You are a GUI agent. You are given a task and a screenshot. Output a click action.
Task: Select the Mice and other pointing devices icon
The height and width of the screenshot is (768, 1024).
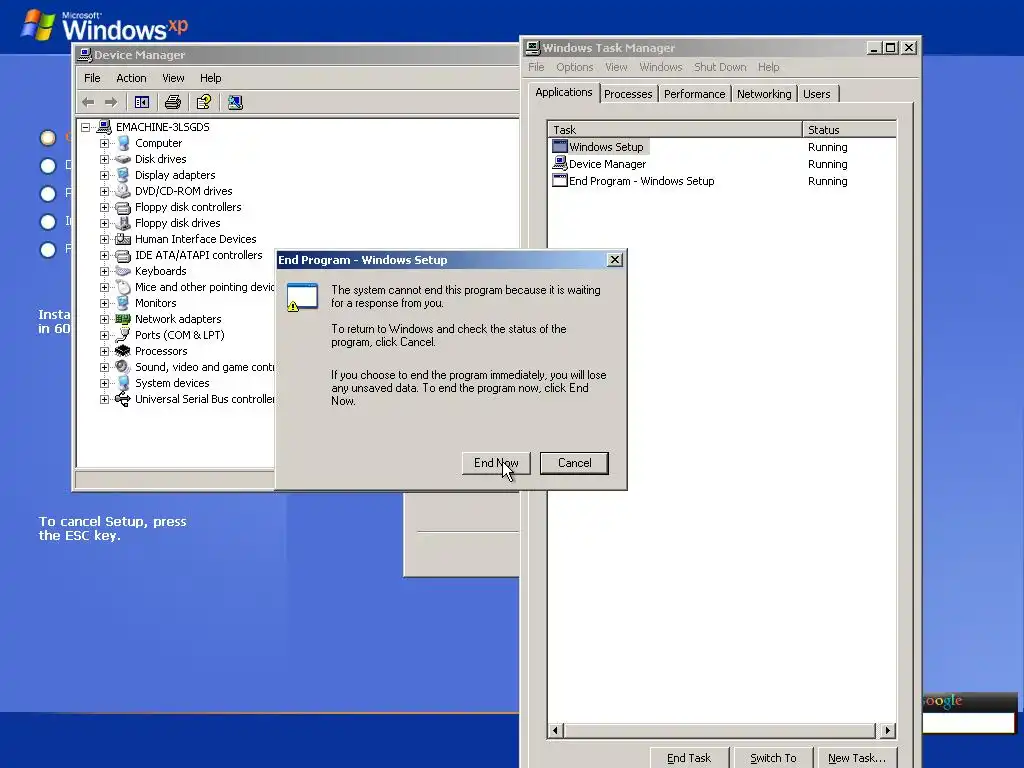[x=123, y=287]
